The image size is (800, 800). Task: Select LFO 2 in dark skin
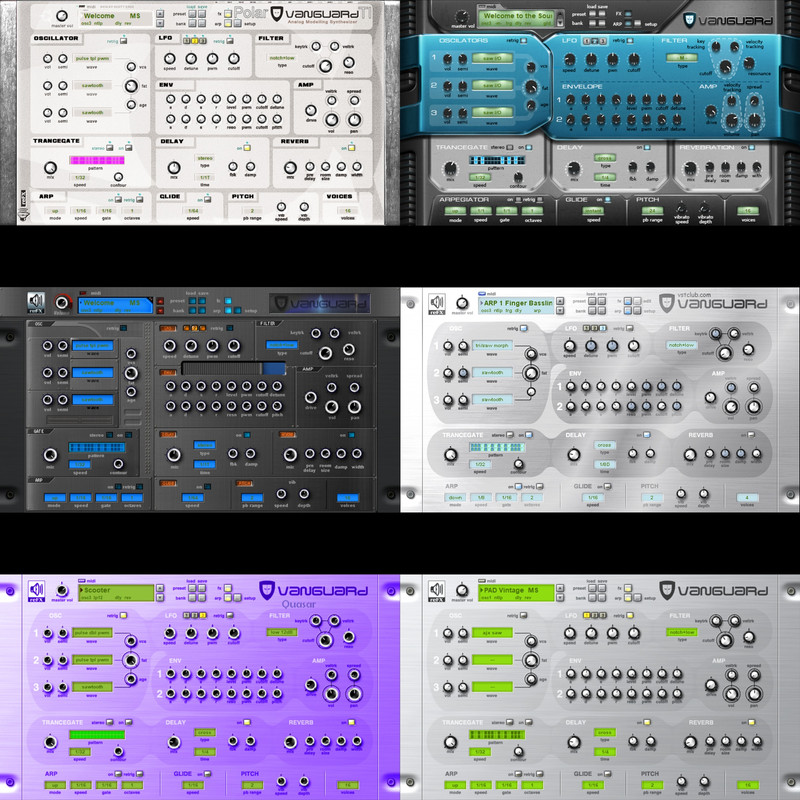click(194, 328)
